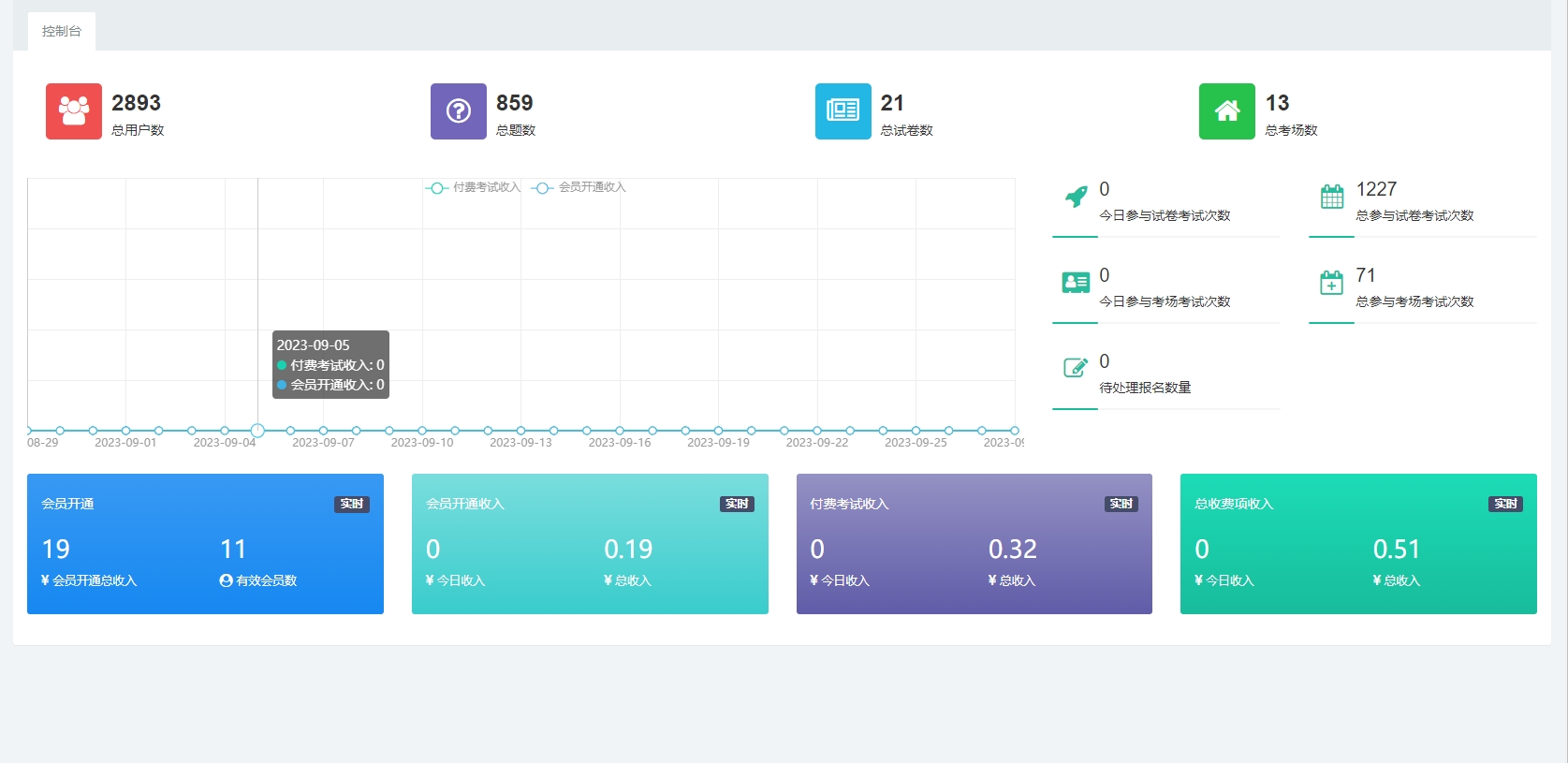Click the 实时 badge on 付费考试收入 card
This screenshot has width=1568, height=763.
[x=1121, y=504]
